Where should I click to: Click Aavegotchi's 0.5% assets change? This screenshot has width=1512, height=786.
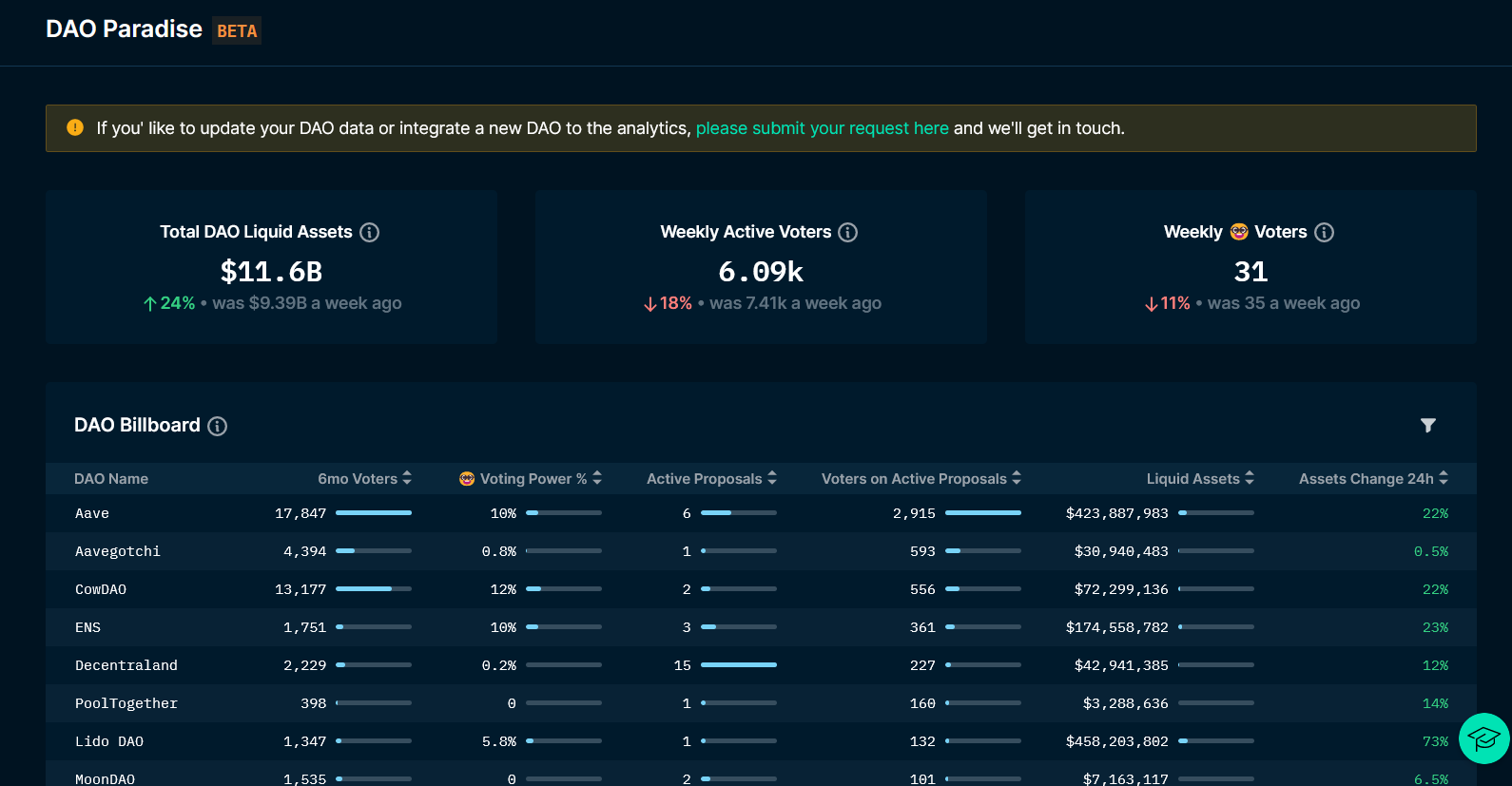[1431, 551]
